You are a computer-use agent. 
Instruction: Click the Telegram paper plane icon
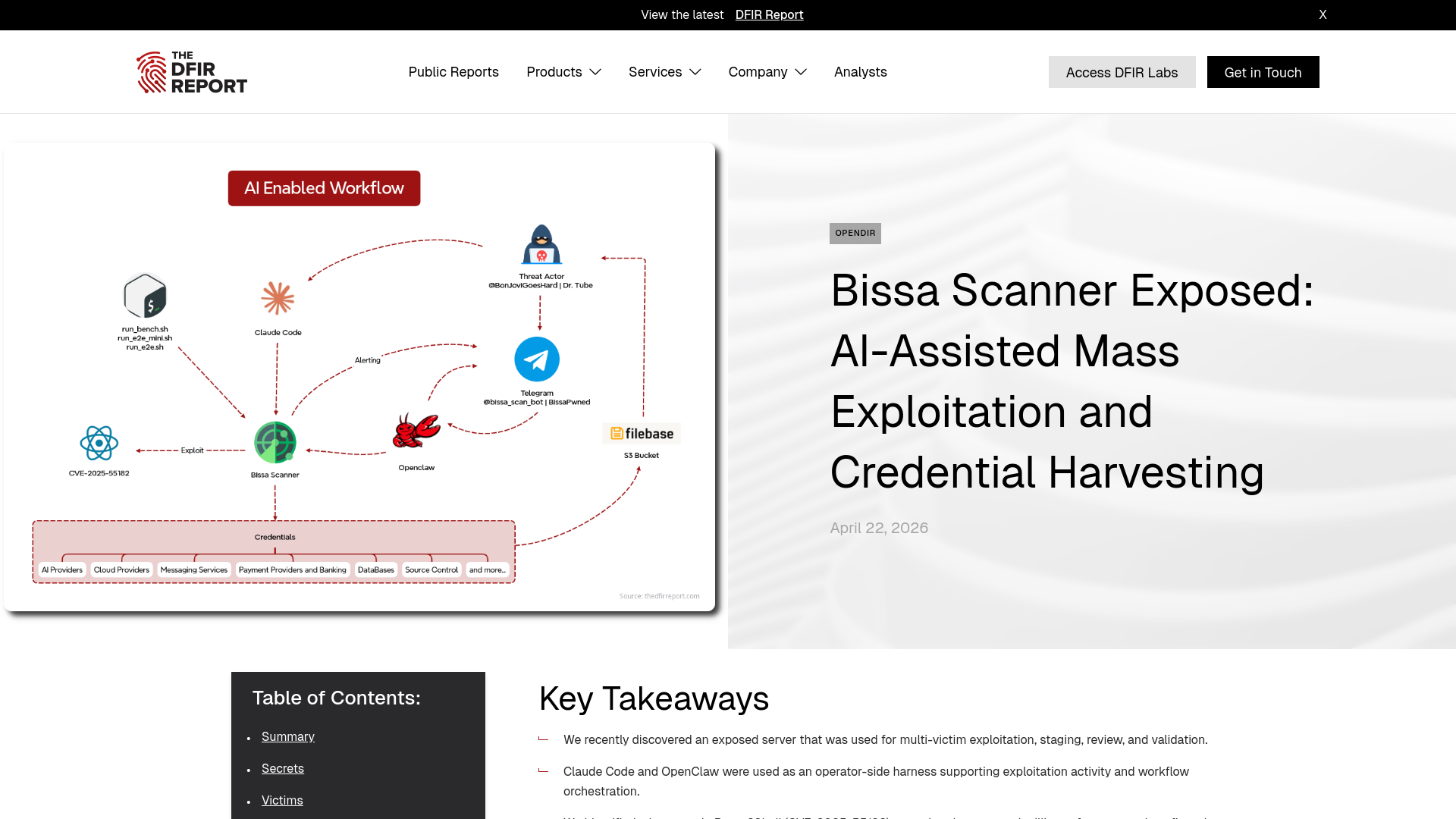coord(537,359)
